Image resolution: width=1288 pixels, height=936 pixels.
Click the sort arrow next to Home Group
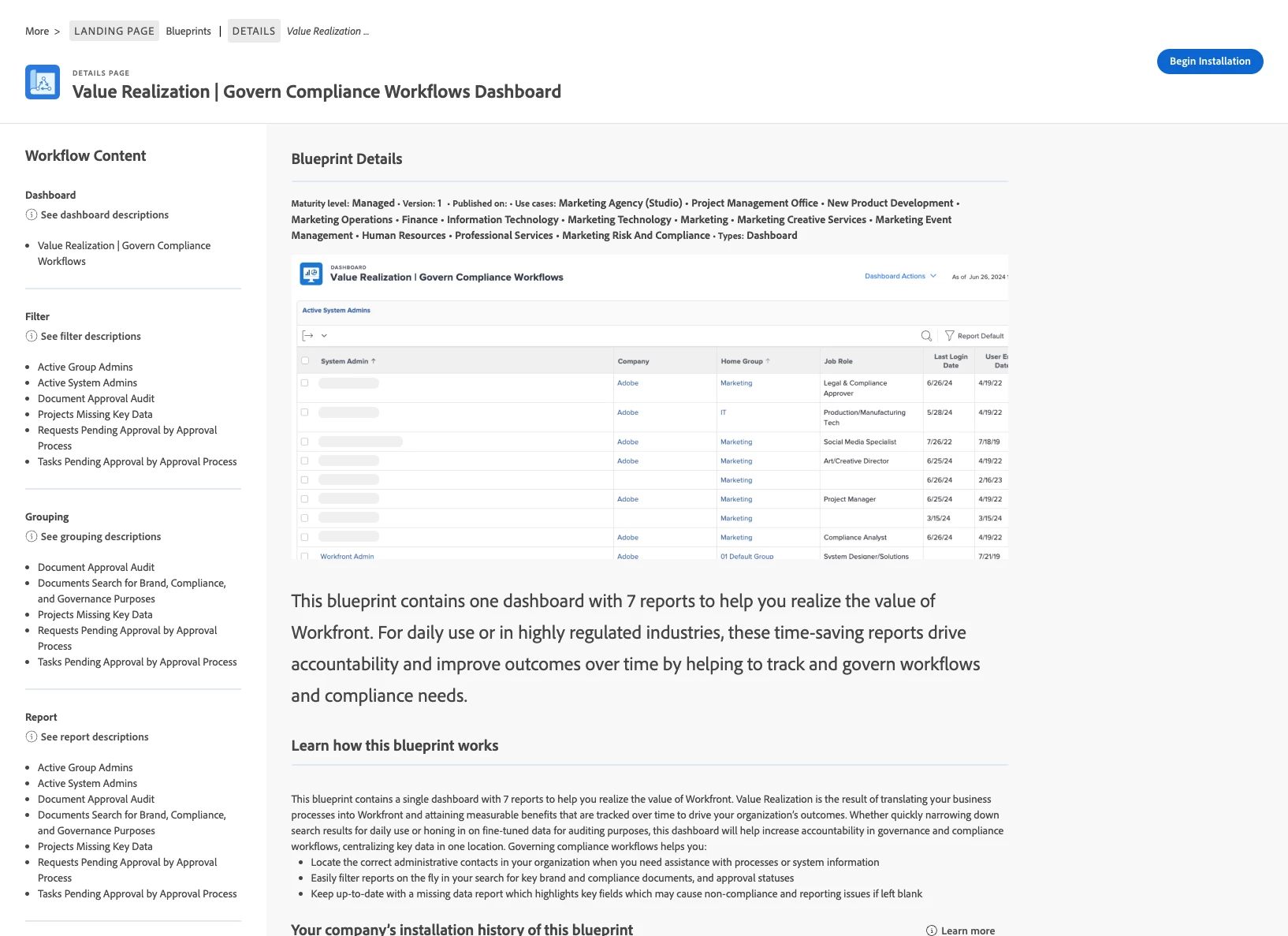pos(768,361)
